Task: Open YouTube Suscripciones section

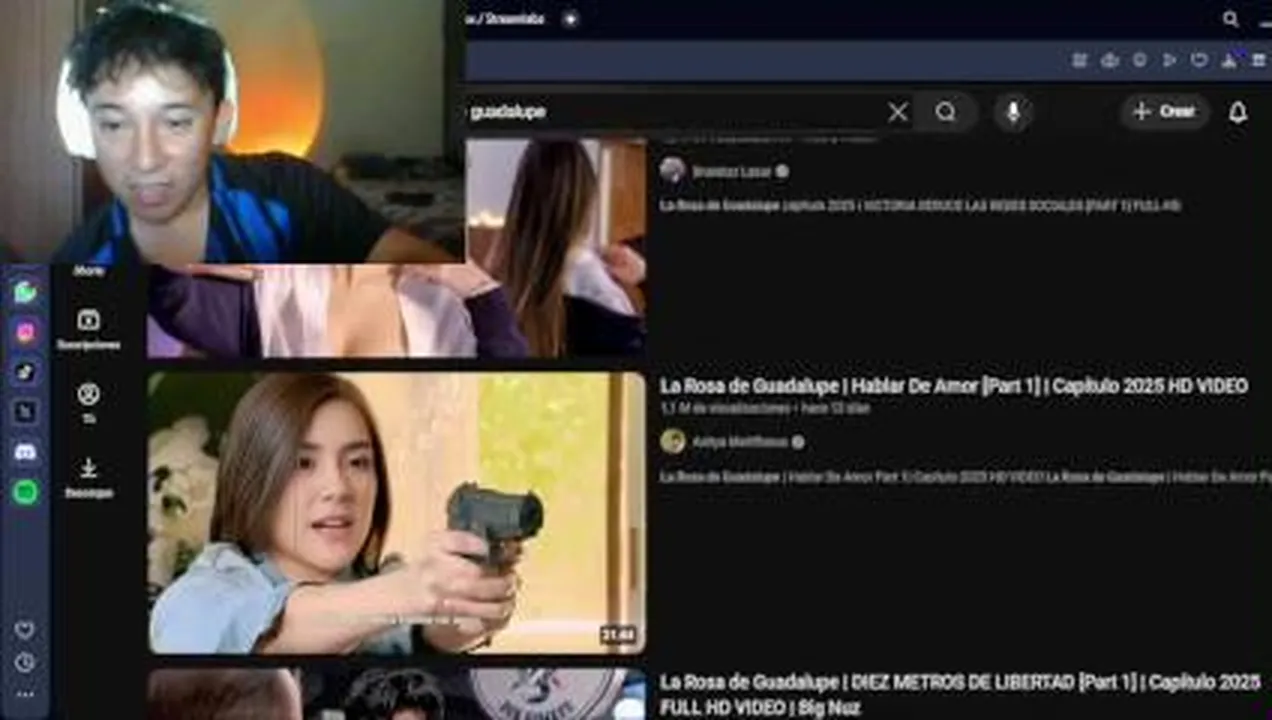Action: click(88, 329)
